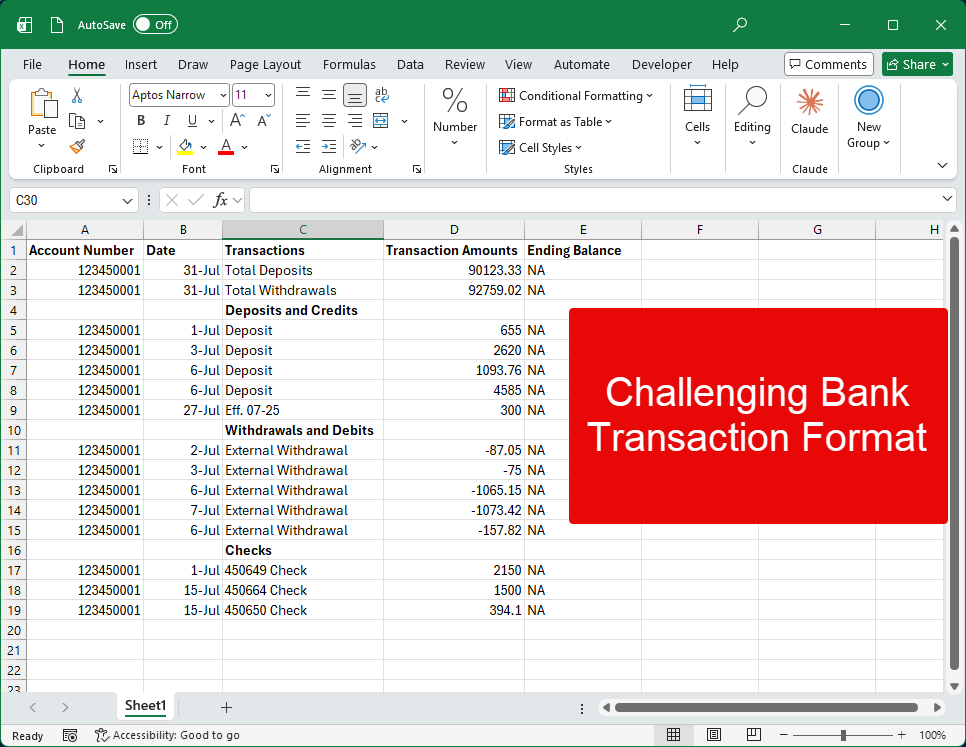Switch to Formulas tab
The width and height of the screenshot is (966, 747).
click(349, 65)
